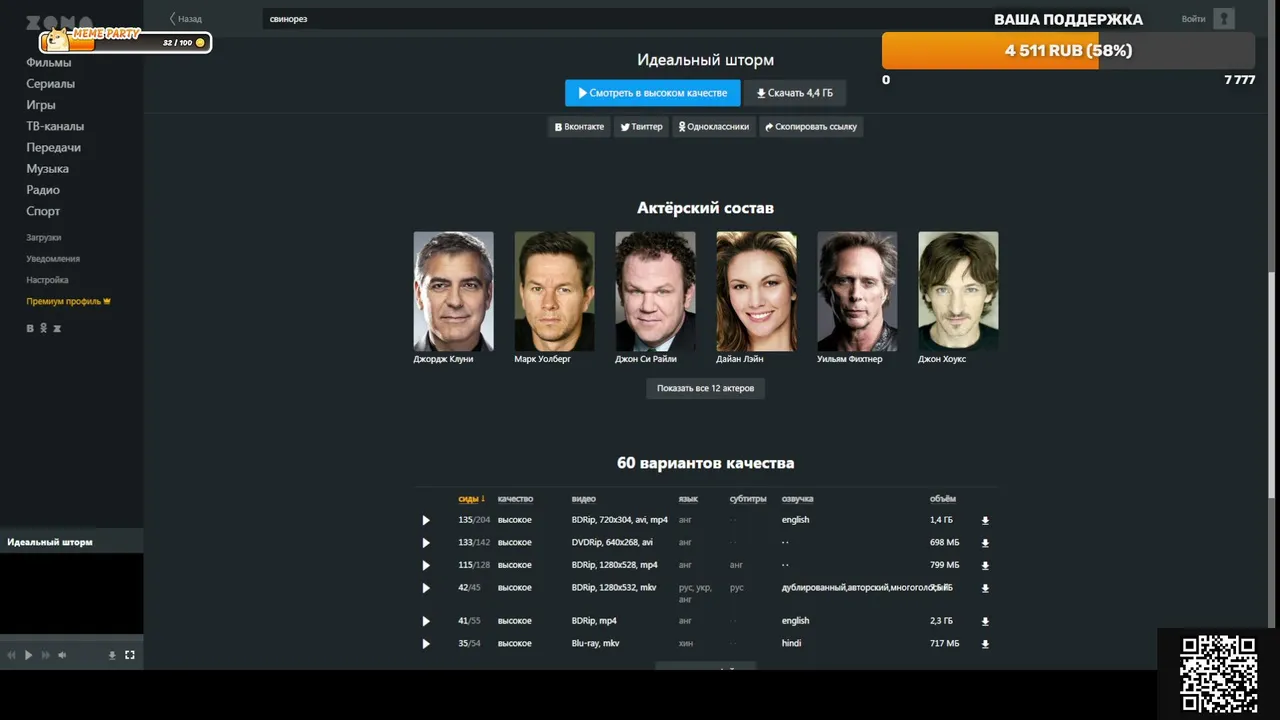Play the 1,4 ГБ BDRip 720x304 variant
Image resolution: width=1280 pixels, height=720 pixels.
point(426,520)
